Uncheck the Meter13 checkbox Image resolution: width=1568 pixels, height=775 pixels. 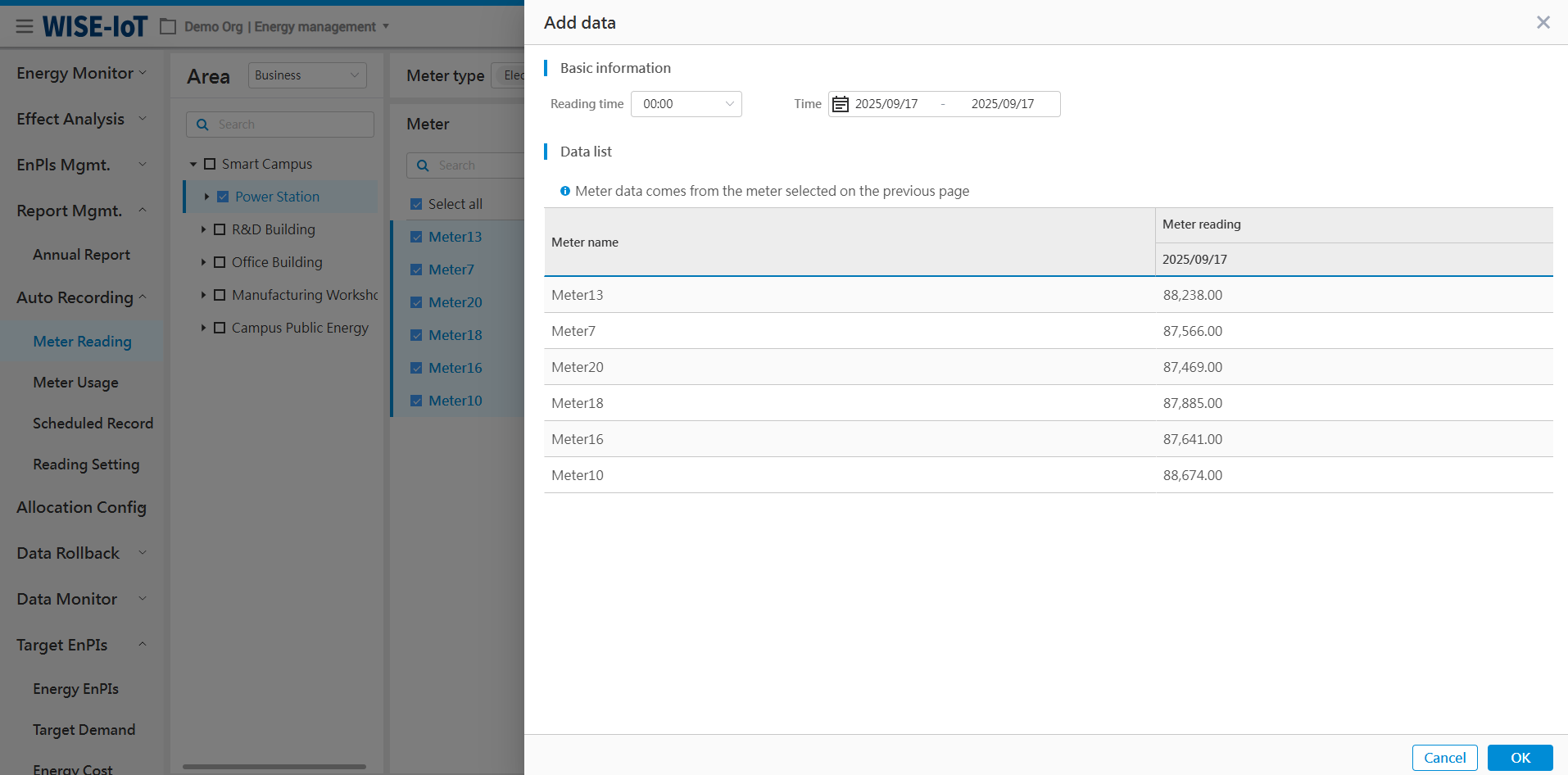(416, 237)
